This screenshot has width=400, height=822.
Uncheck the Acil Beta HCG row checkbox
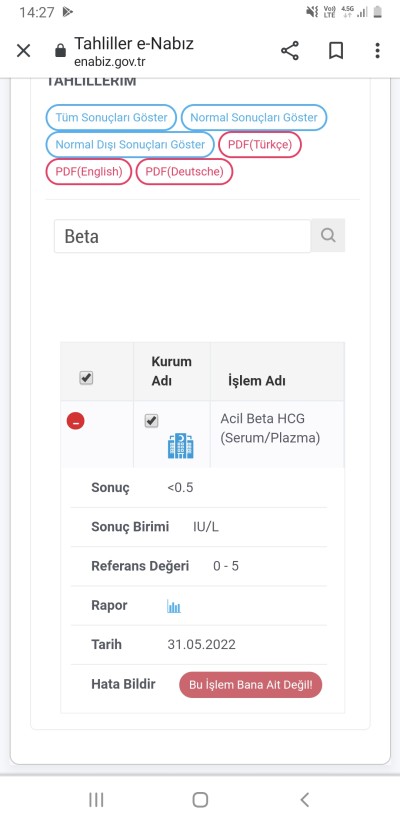coord(152,420)
